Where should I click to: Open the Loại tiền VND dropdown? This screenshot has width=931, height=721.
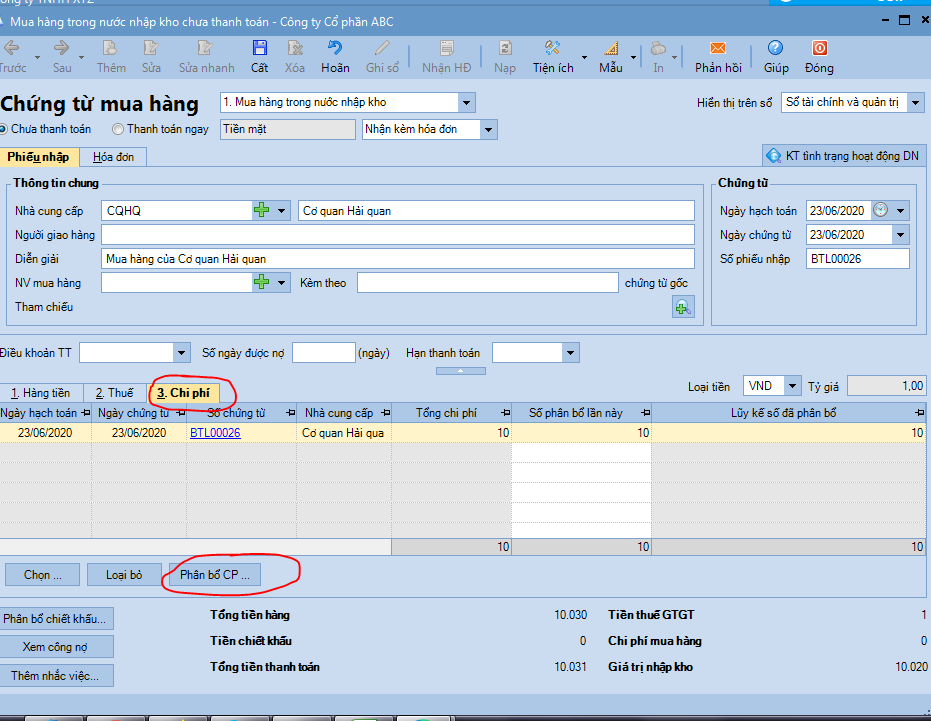pyautogui.click(x=792, y=386)
